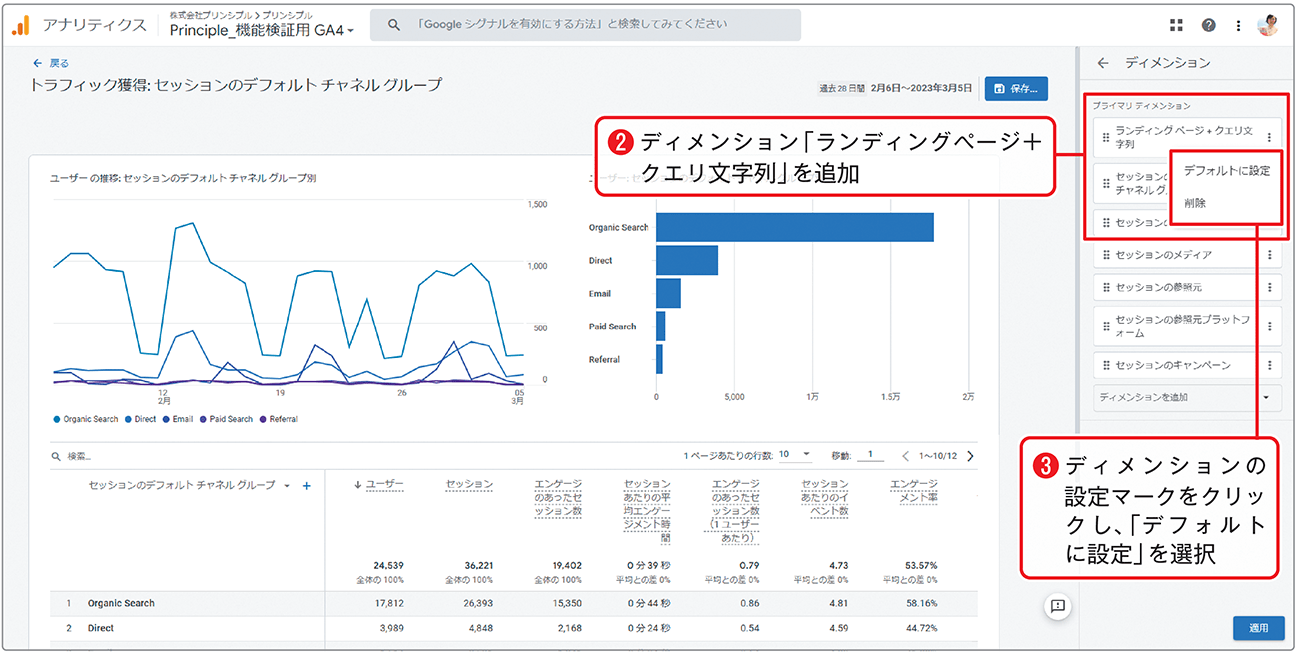Open the three-dot menu for セッションのキャンペーン
This screenshot has width=1300, height=653.
pos(1269,365)
